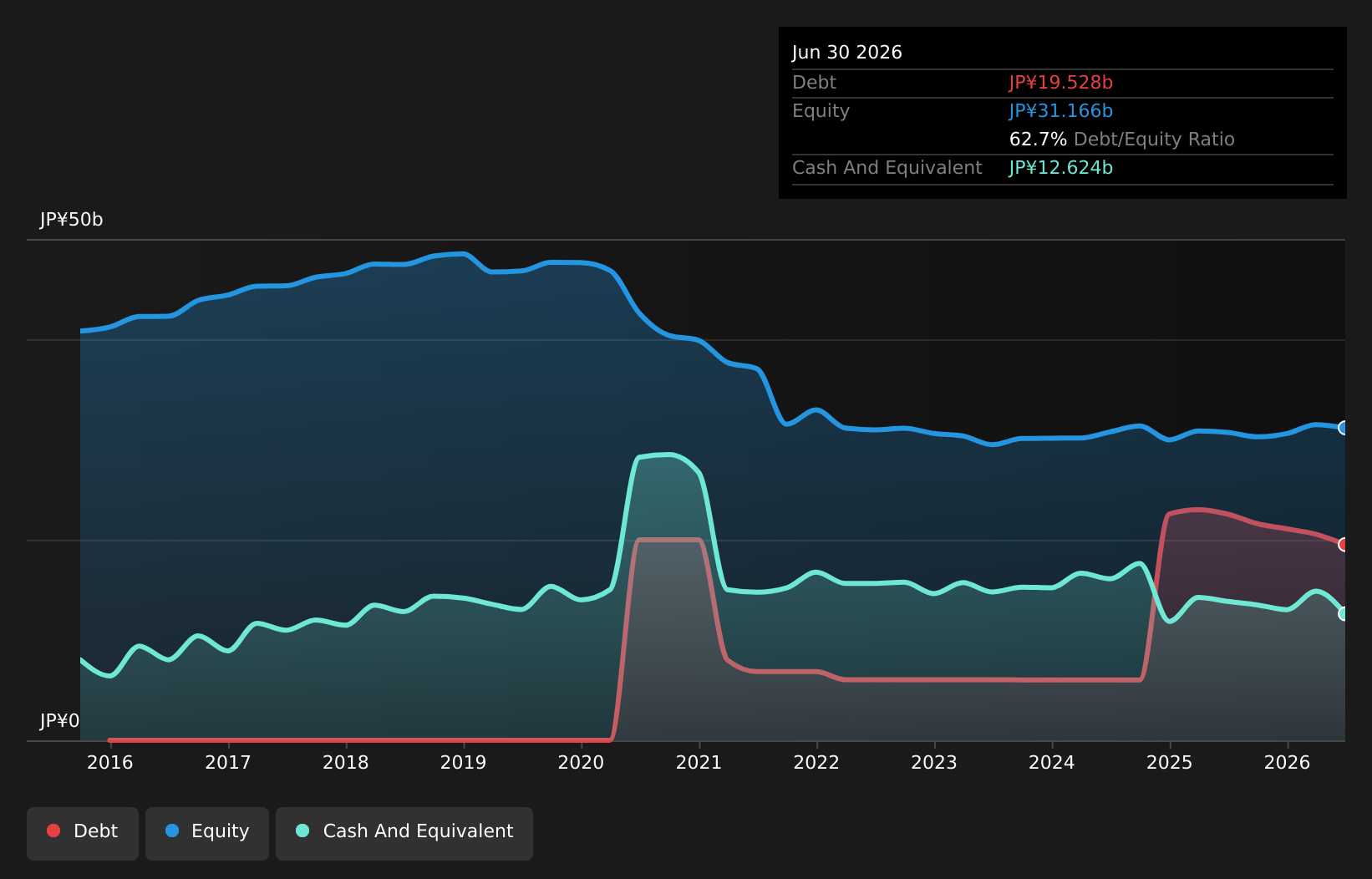Toggle the Debt series legend button
This screenshot has height=879, width=1372.
83,833
